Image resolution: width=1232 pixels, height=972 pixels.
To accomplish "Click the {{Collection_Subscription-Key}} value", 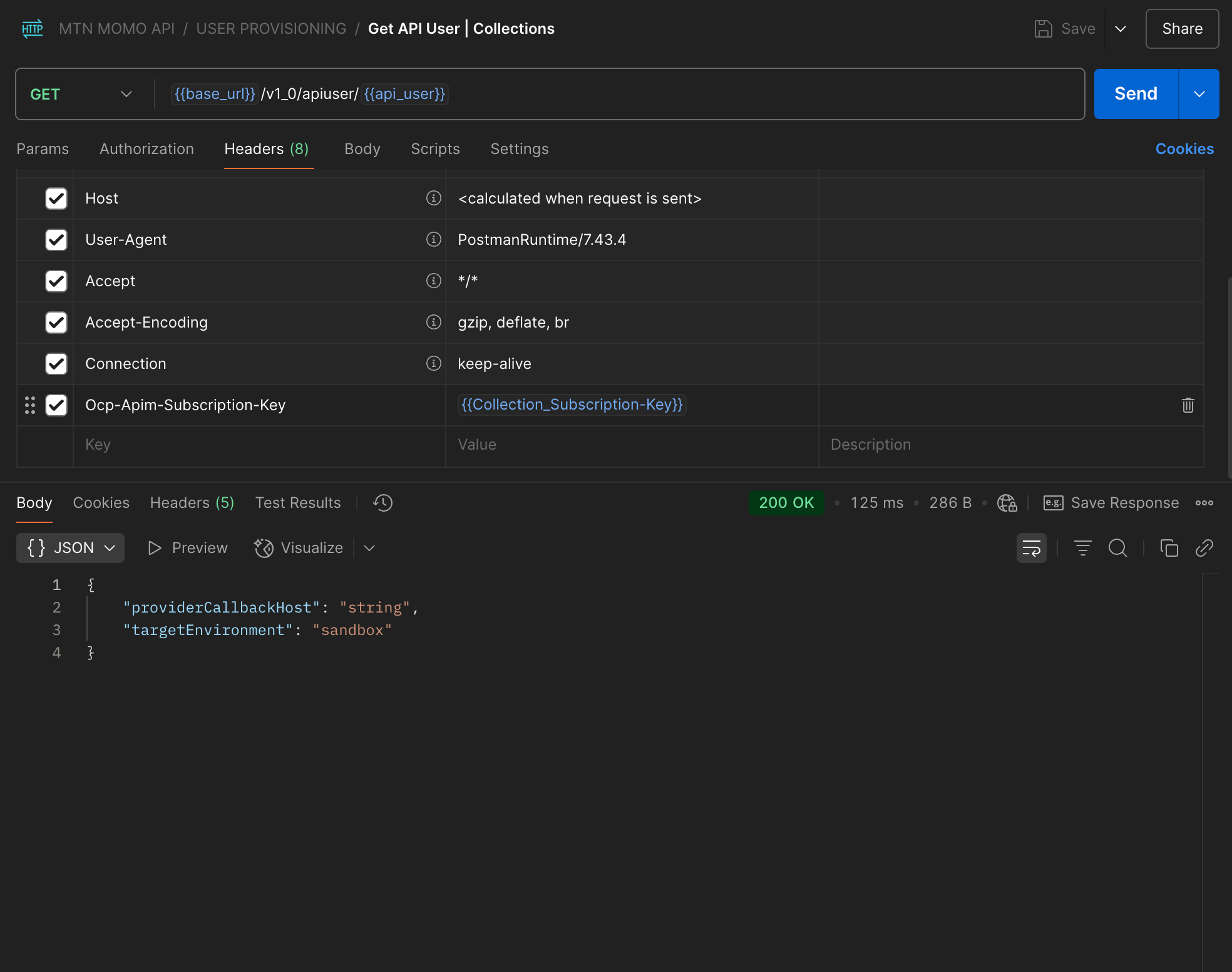I will [572, 405].
